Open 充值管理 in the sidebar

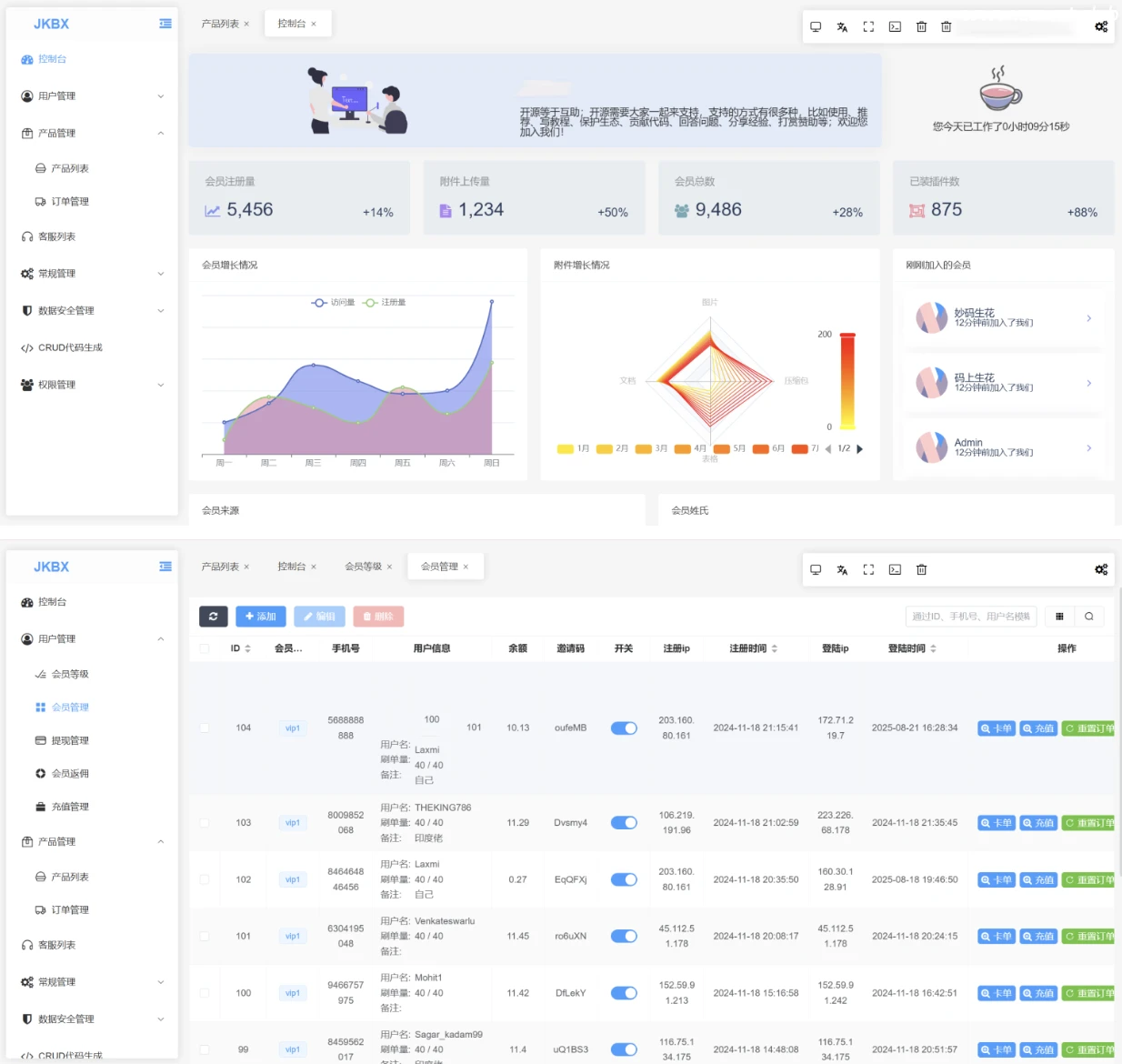point(70,807)
